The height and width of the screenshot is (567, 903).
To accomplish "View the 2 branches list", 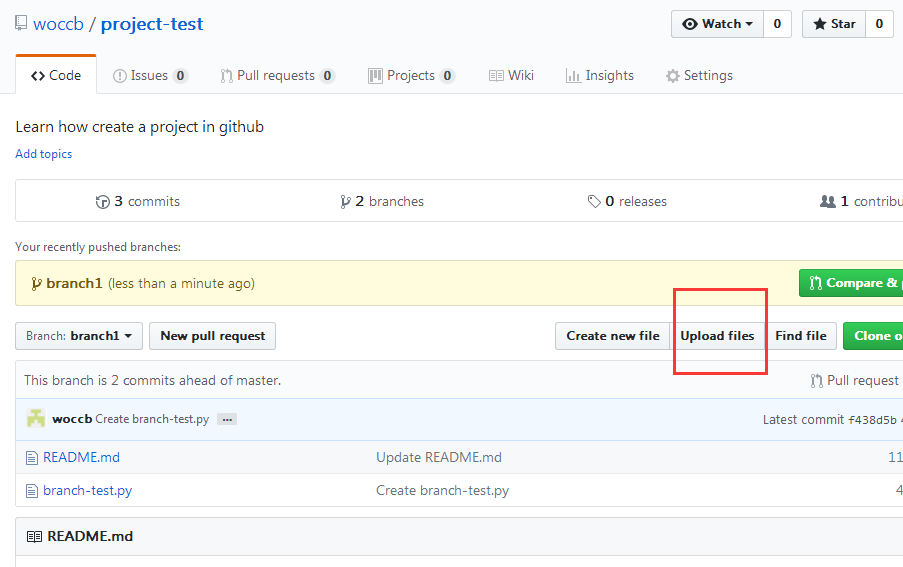I will [x=382, y=201].
